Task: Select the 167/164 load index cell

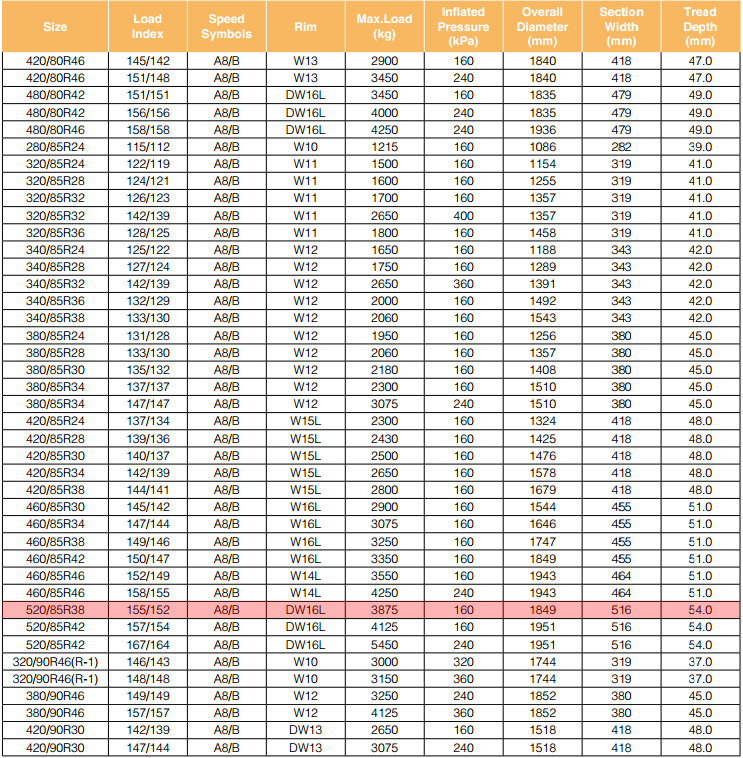Action: [x=147, y=644]
